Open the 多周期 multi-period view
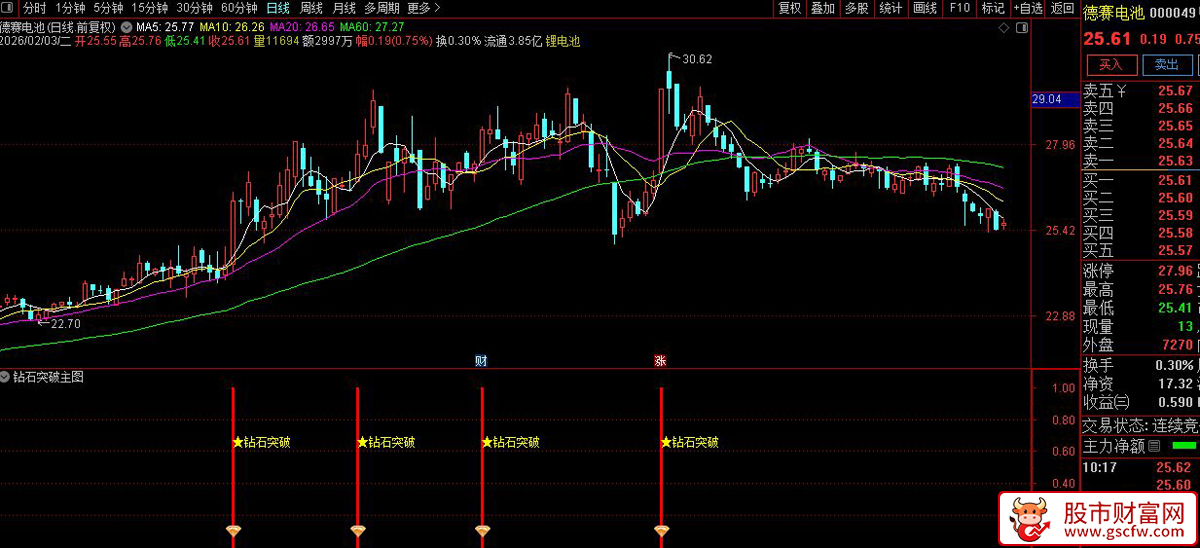The height and width of the screenshot is (548, 1200). click(x=383, y=8)
